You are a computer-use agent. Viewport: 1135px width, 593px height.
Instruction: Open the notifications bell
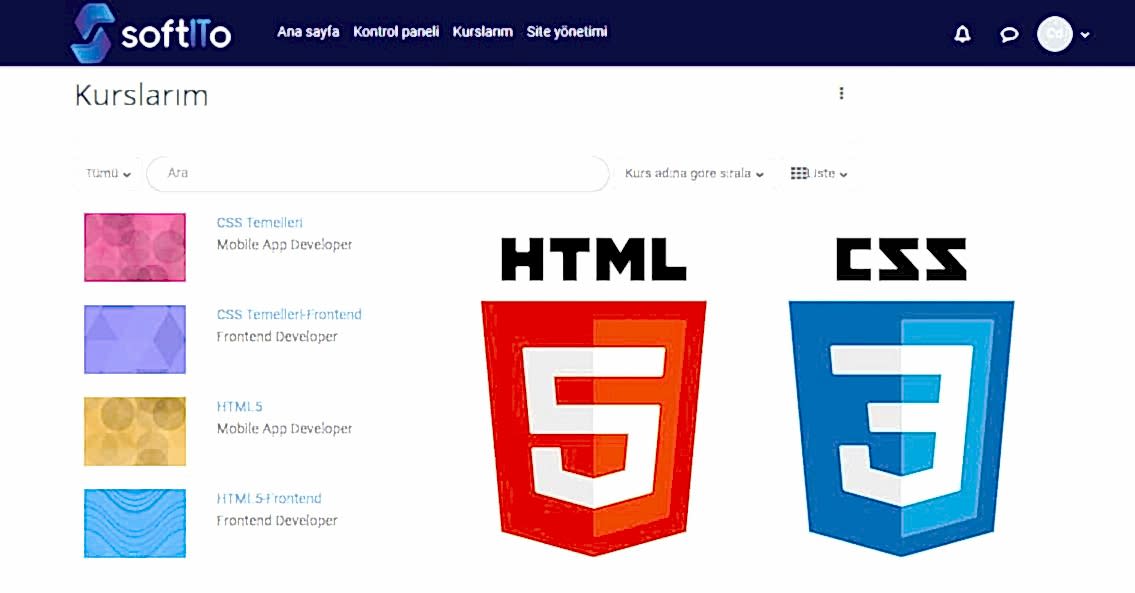click(x=961, y=33)
